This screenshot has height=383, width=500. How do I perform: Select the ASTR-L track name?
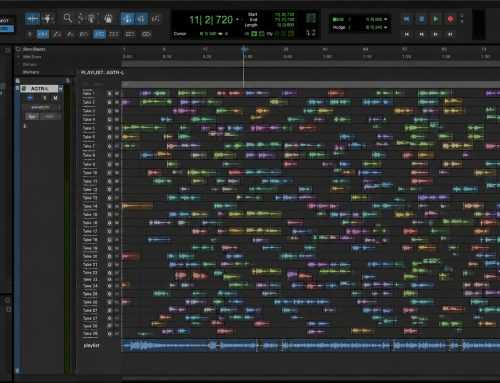click(40, 89)
